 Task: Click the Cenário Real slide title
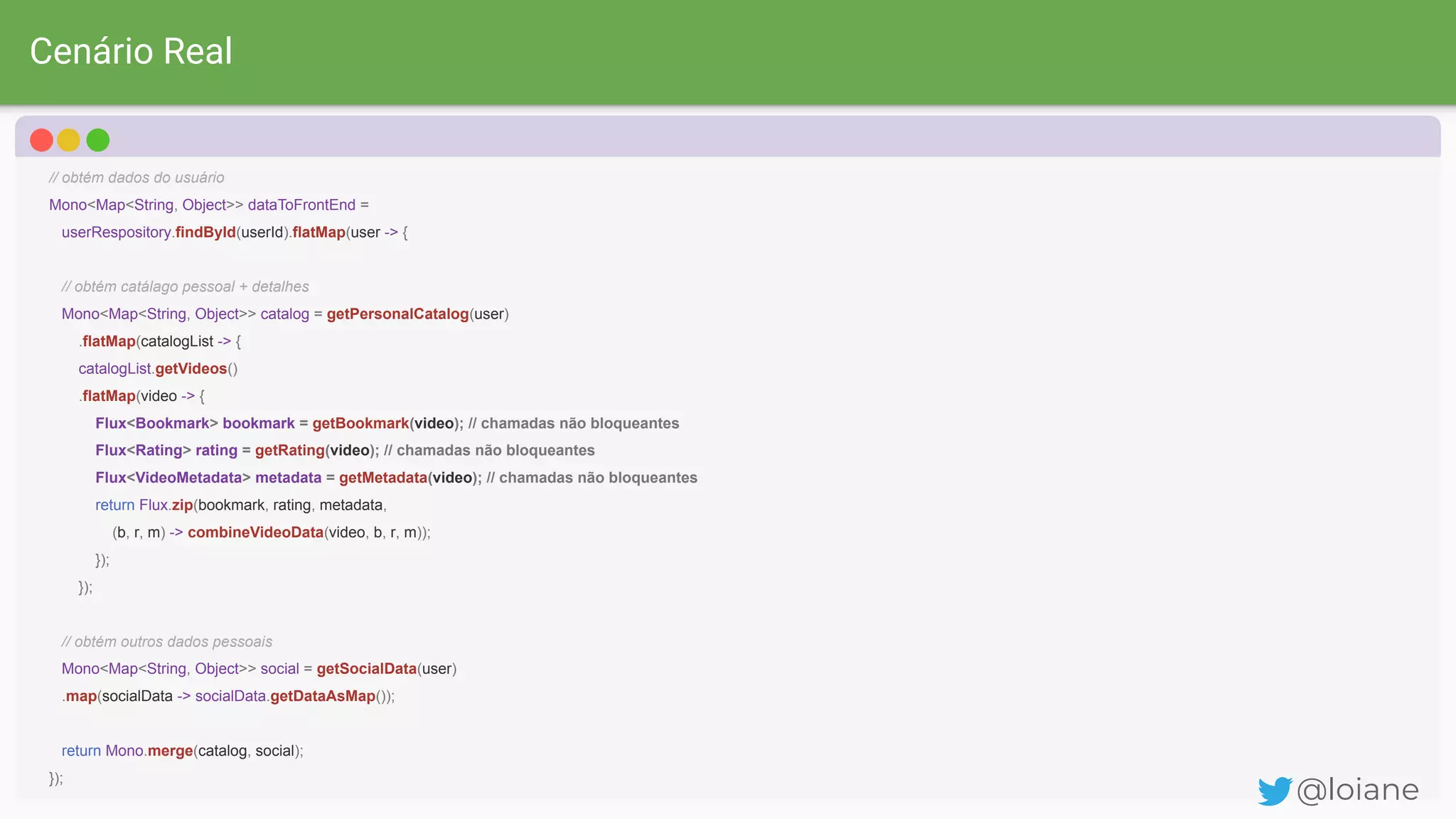pos(131,51)
